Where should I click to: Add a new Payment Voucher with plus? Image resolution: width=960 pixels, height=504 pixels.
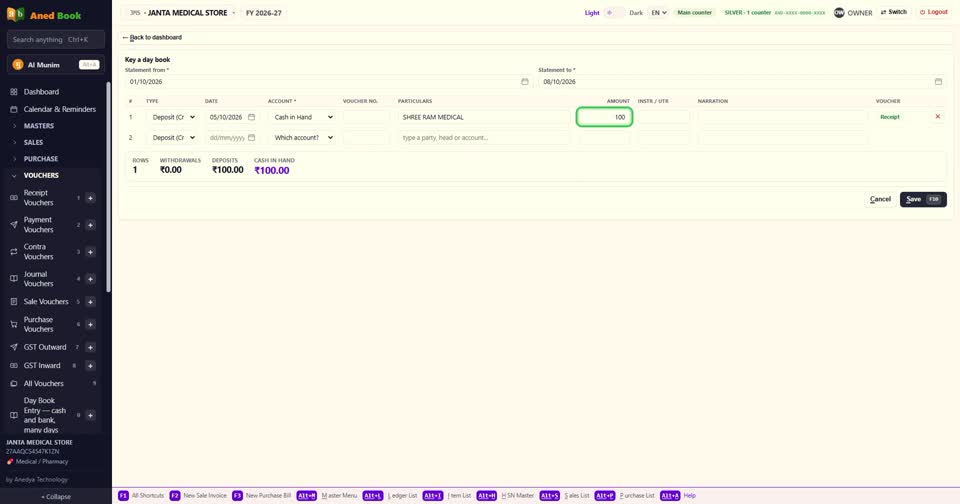tap(90, 225)
